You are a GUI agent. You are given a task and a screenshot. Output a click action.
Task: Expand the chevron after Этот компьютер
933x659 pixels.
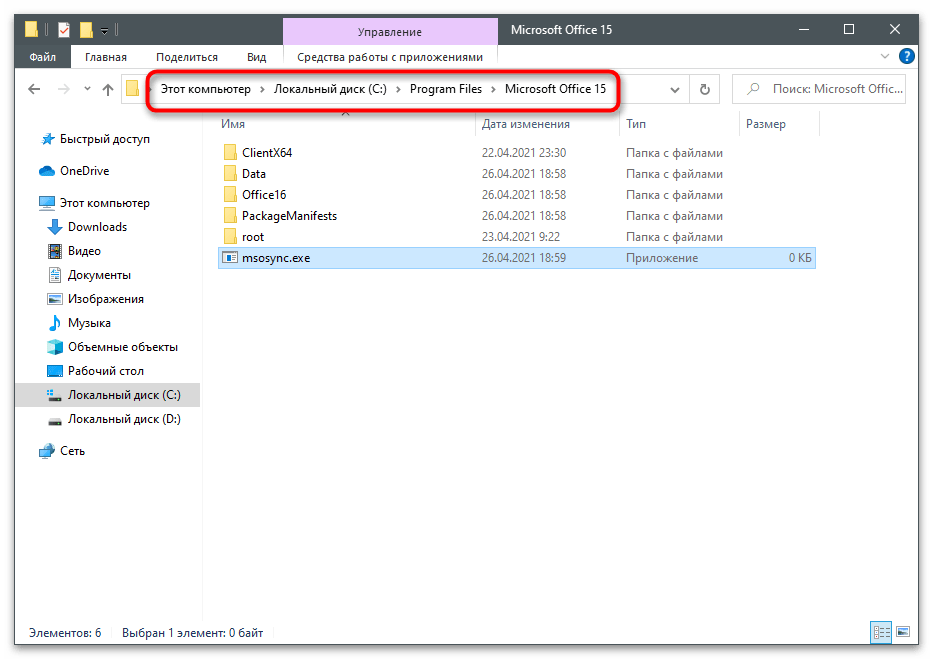tap(262, 89)
